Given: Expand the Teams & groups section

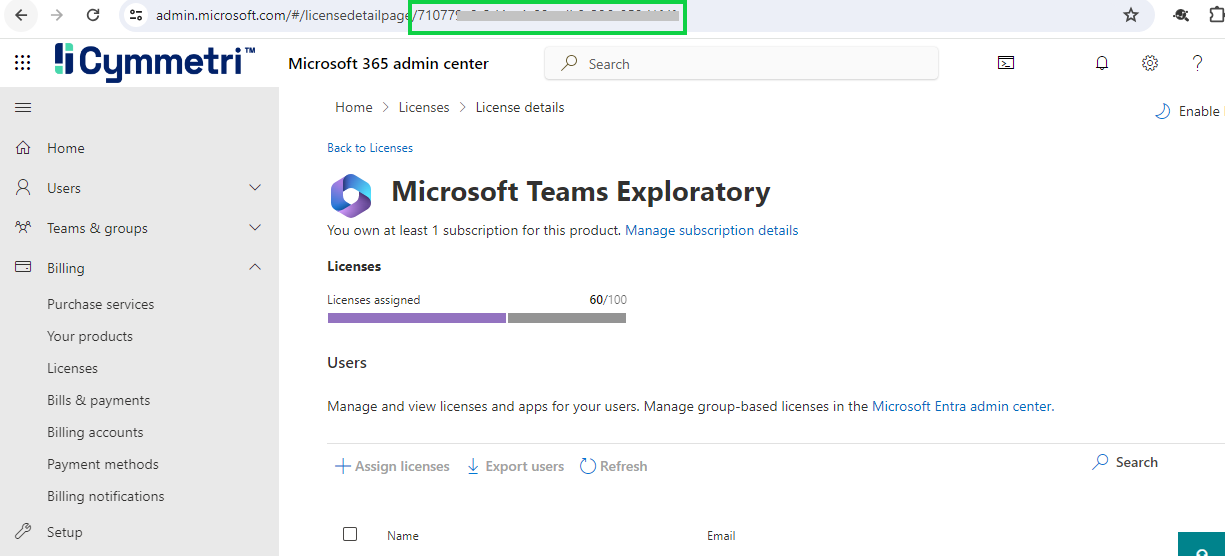Looking at the screenshot, I should pos(255,228).
